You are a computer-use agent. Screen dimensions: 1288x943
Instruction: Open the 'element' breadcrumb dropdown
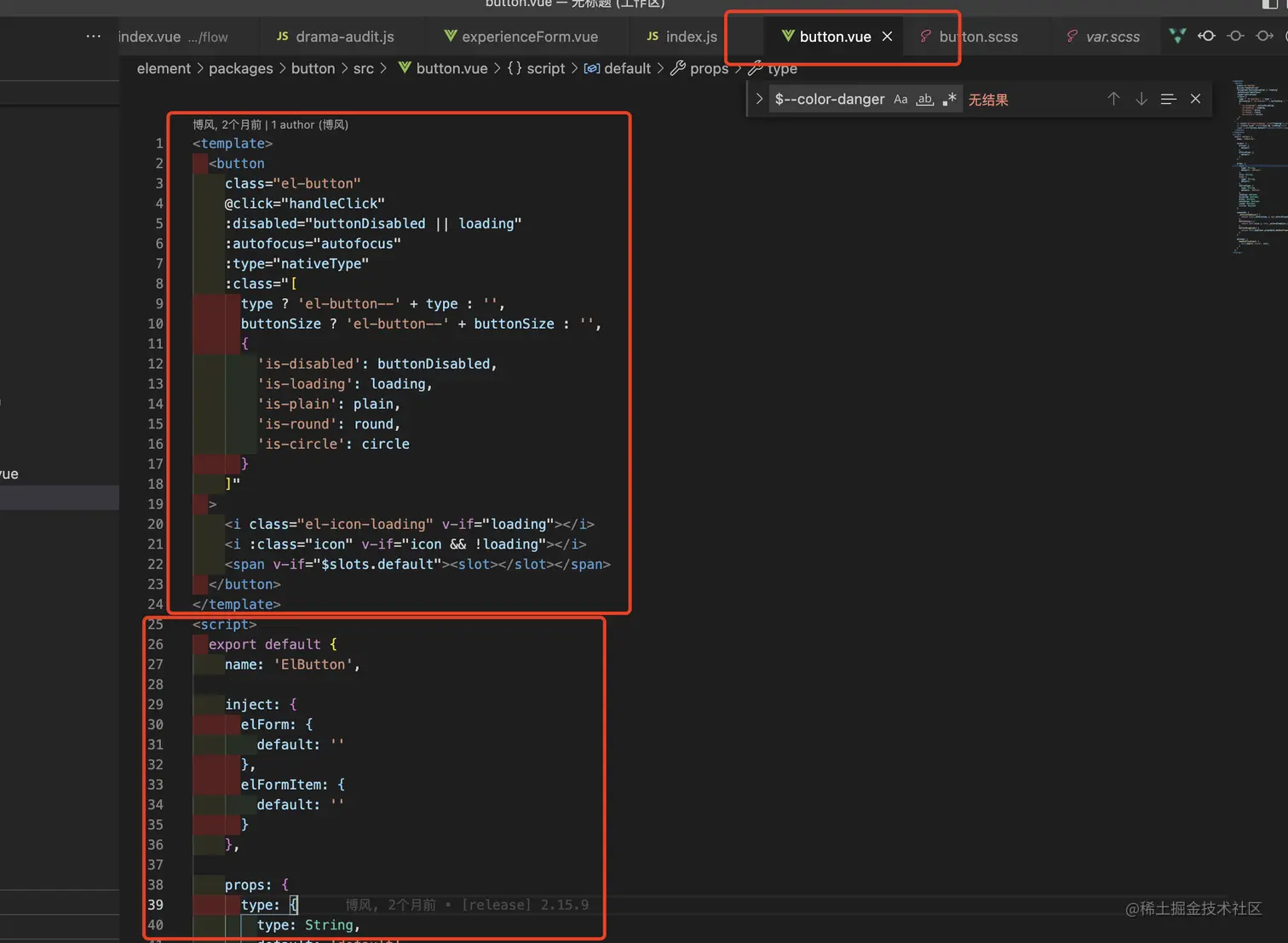click(x=164, y=68)
